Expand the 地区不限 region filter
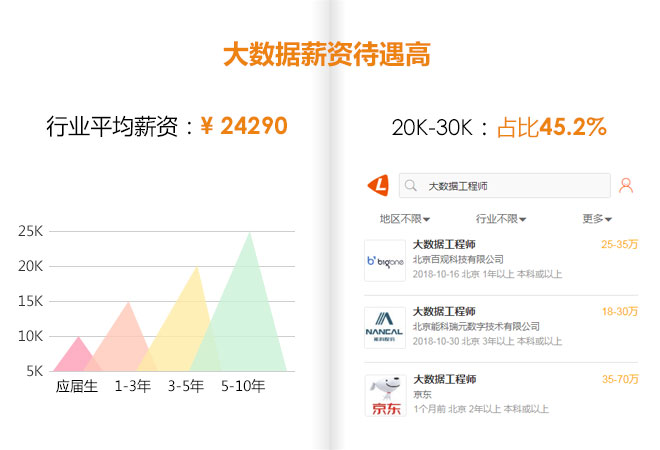The width and height of the screenshot is (660, 450). coord(404,219)
